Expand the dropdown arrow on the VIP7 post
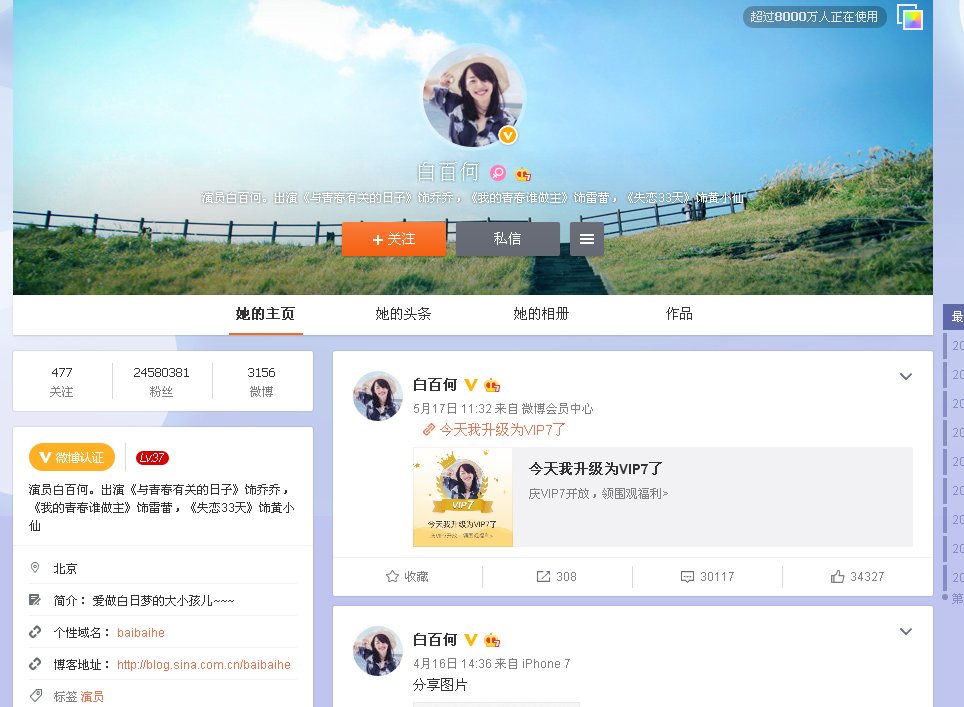This screenshot has height=707, width=964. point(906,377)
